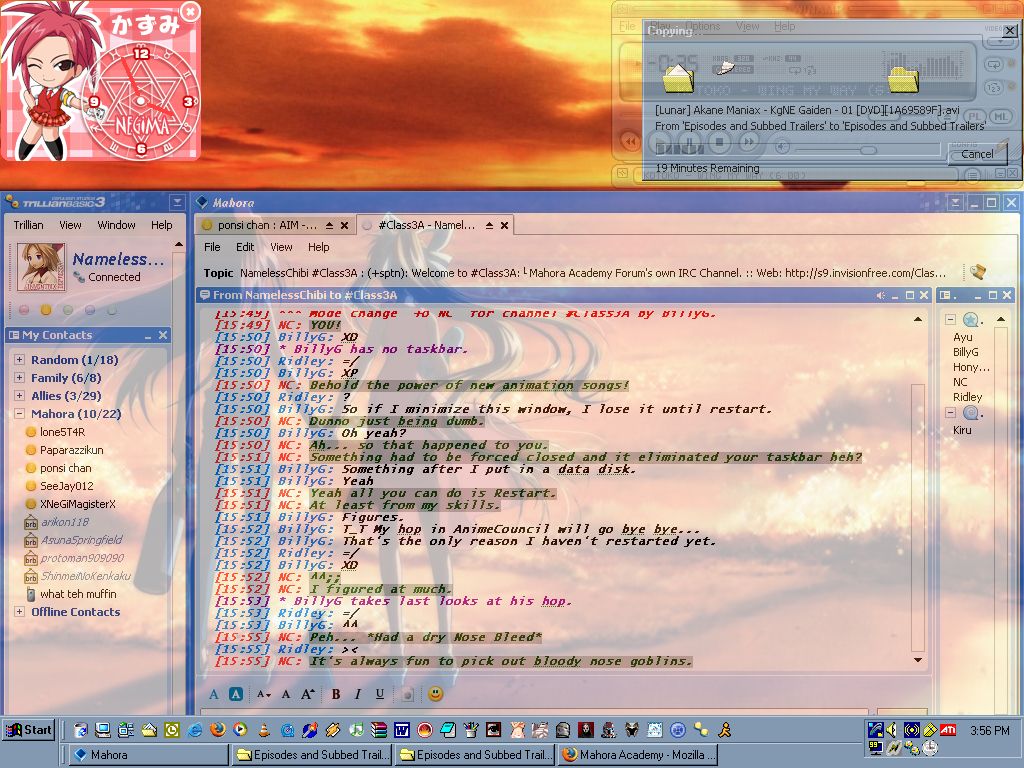This screenshot has height=768, width=1024.
Task: Open Mahora taskbar button
Action: tap(148, 755)
